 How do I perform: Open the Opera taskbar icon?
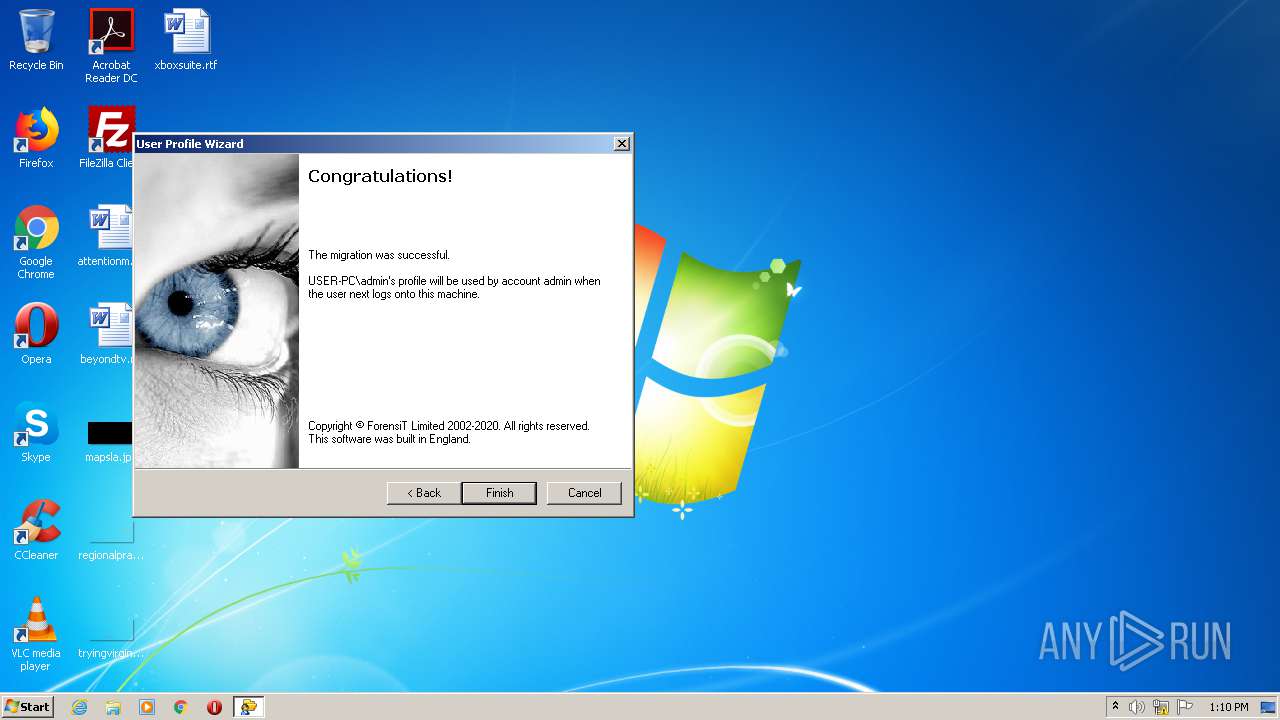tap(214, 707)
